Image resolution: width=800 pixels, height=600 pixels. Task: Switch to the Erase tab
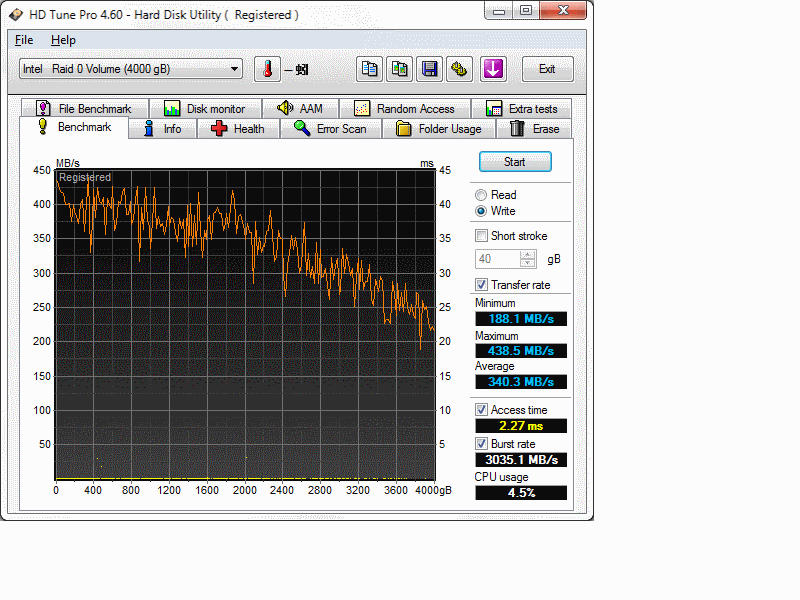click(534, 129)
